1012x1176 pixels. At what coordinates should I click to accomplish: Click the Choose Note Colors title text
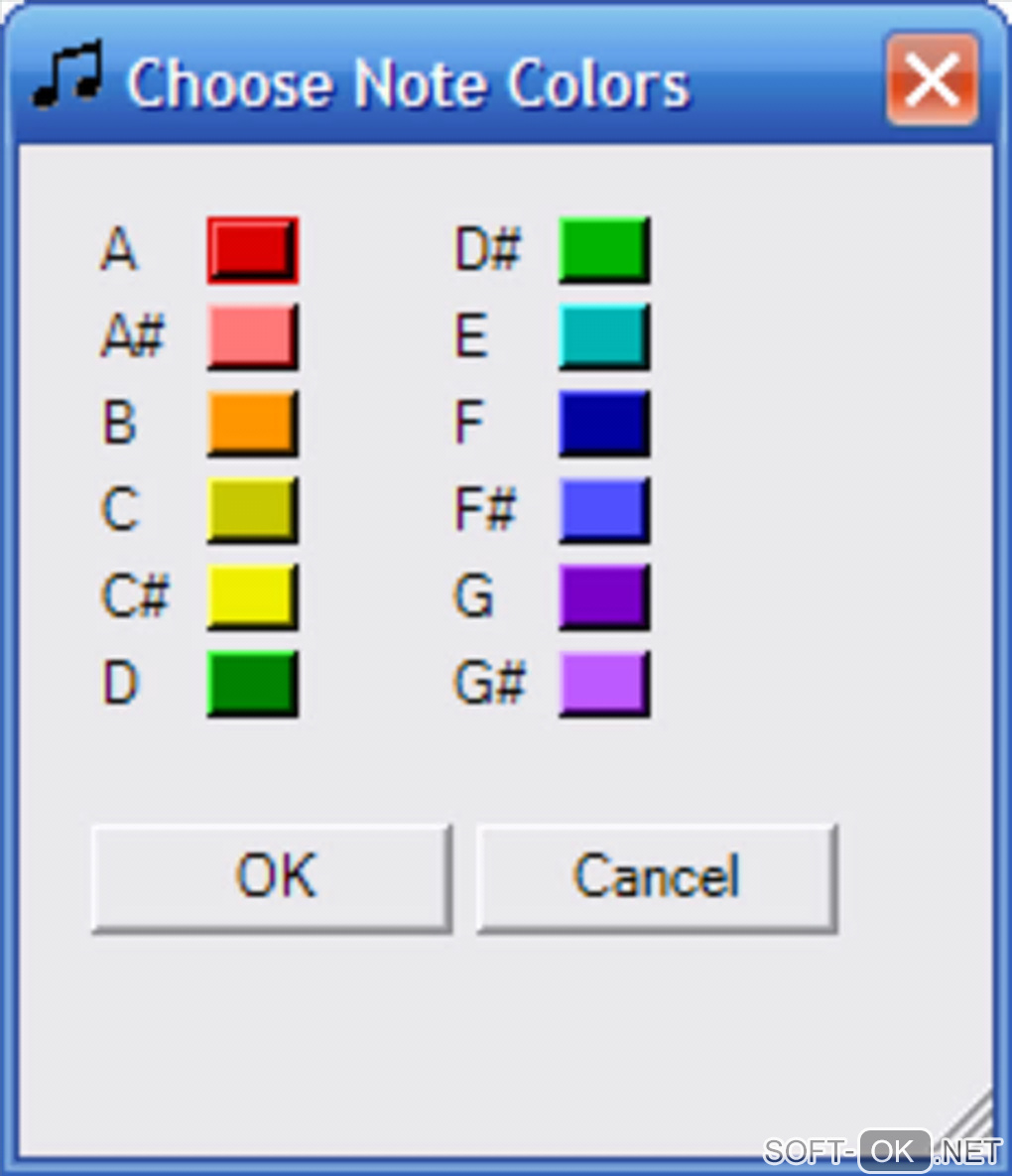[x=408, y=83]
